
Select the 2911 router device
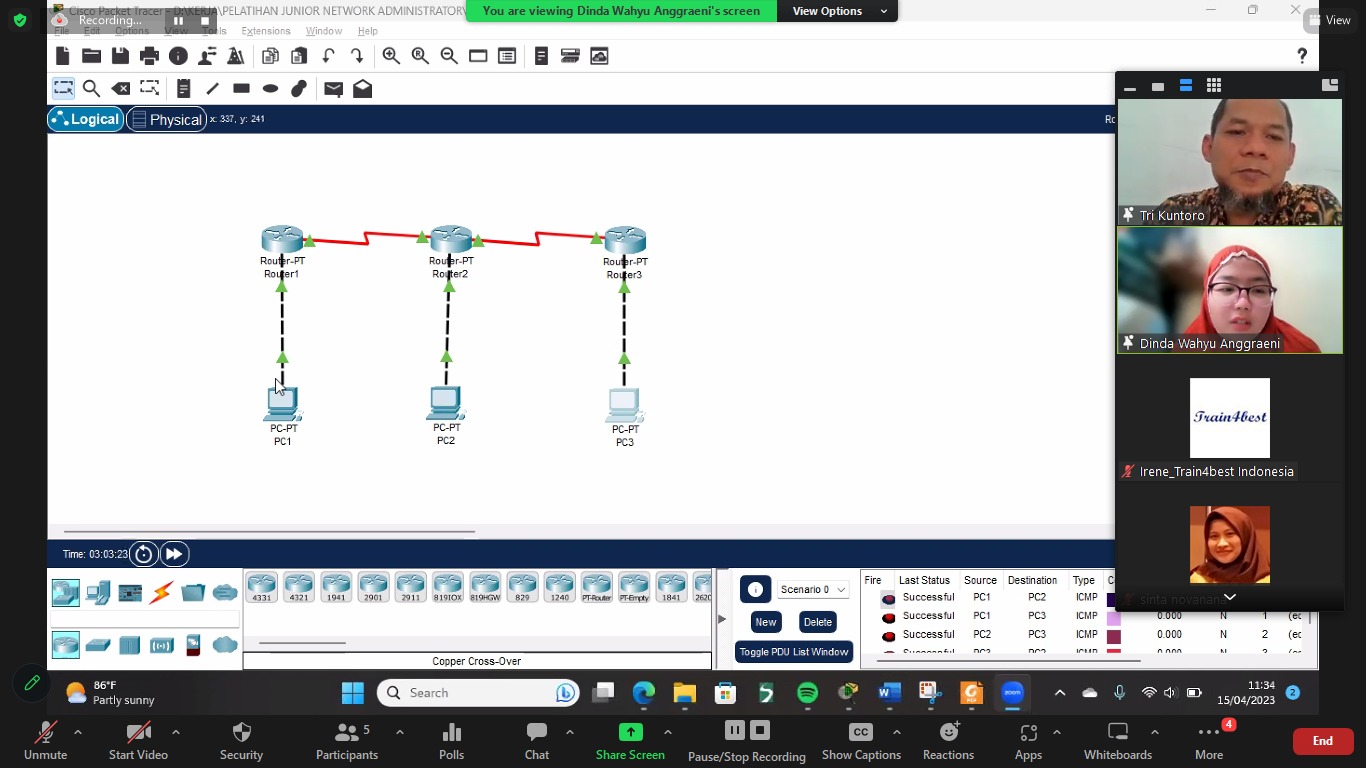[410, 587]
